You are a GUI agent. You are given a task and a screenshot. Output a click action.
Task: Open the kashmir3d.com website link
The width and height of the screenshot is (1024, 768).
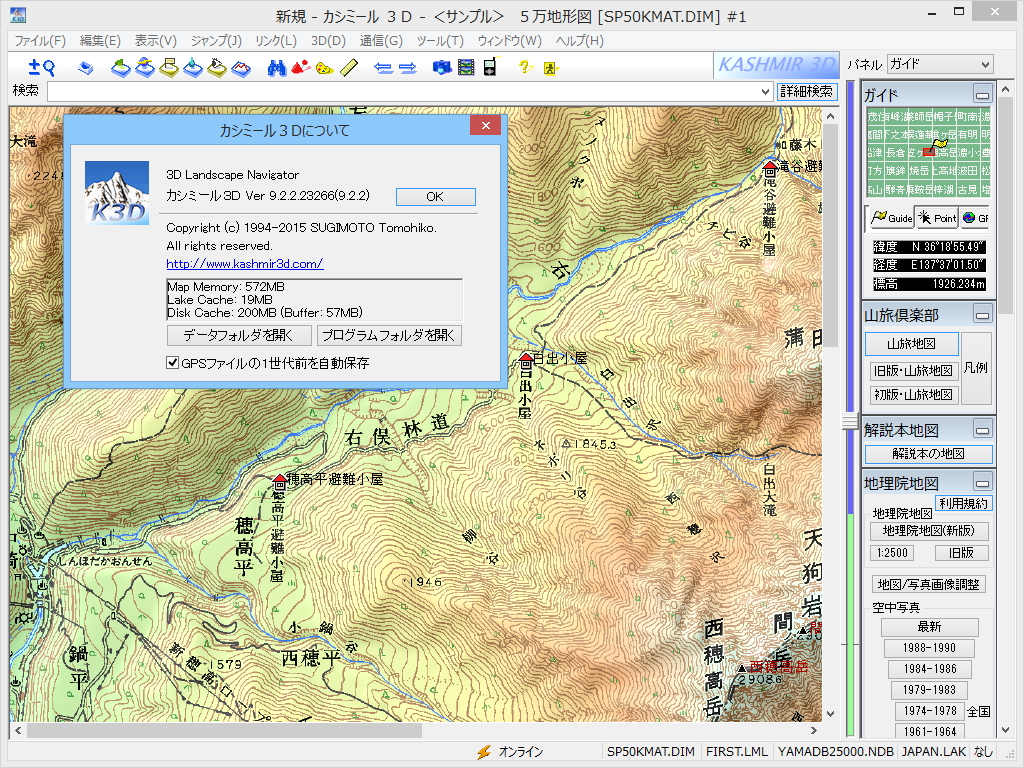(244, 264)
